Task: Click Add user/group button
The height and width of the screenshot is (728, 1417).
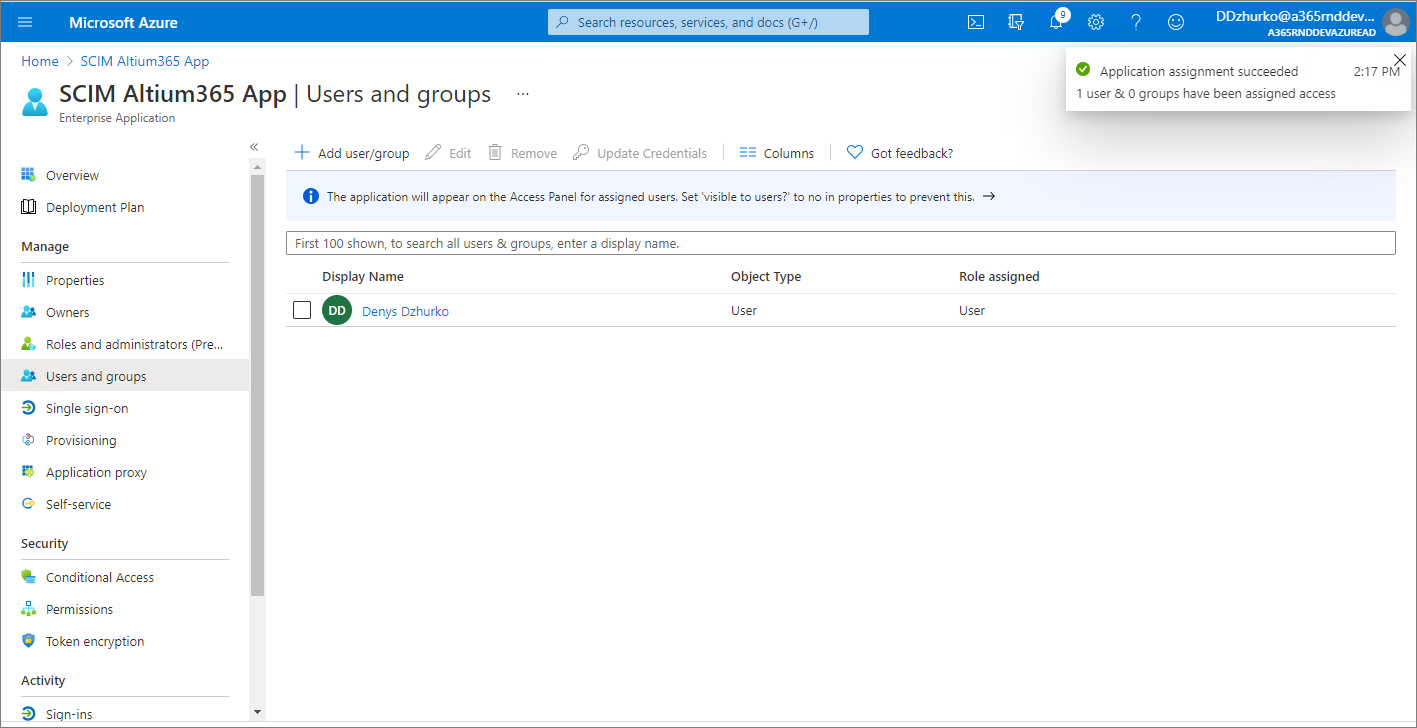Action: [352, 153]
